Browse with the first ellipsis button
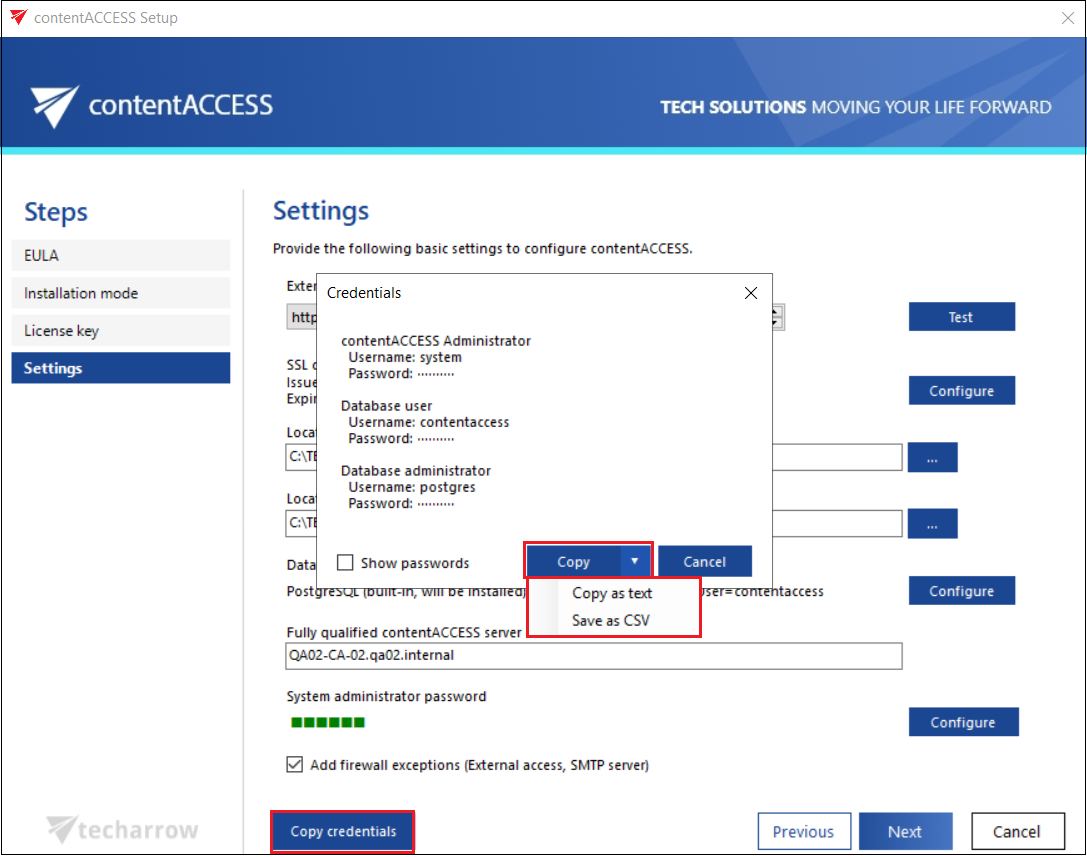Image resolution: width=1087 pixels, height=857 pixels. 932,457
